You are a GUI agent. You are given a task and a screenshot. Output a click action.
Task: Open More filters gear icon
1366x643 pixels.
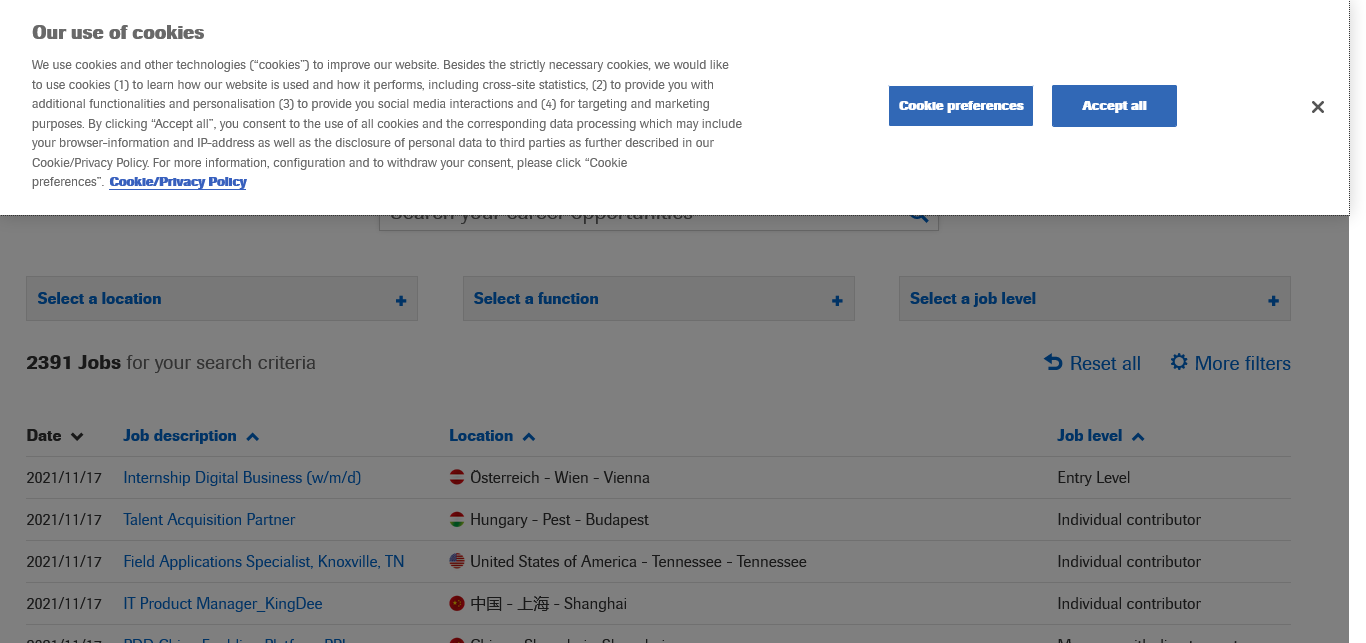point(1179,362)
